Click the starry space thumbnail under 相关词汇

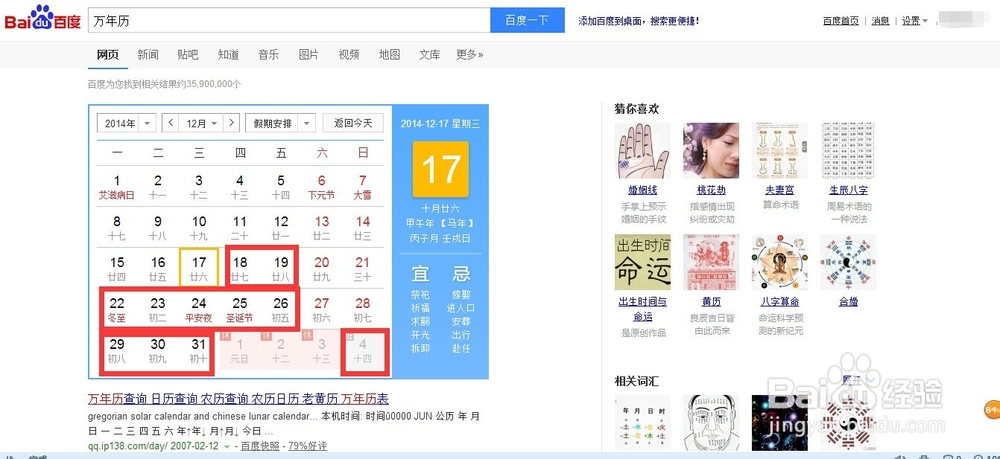tap(779, 423)
